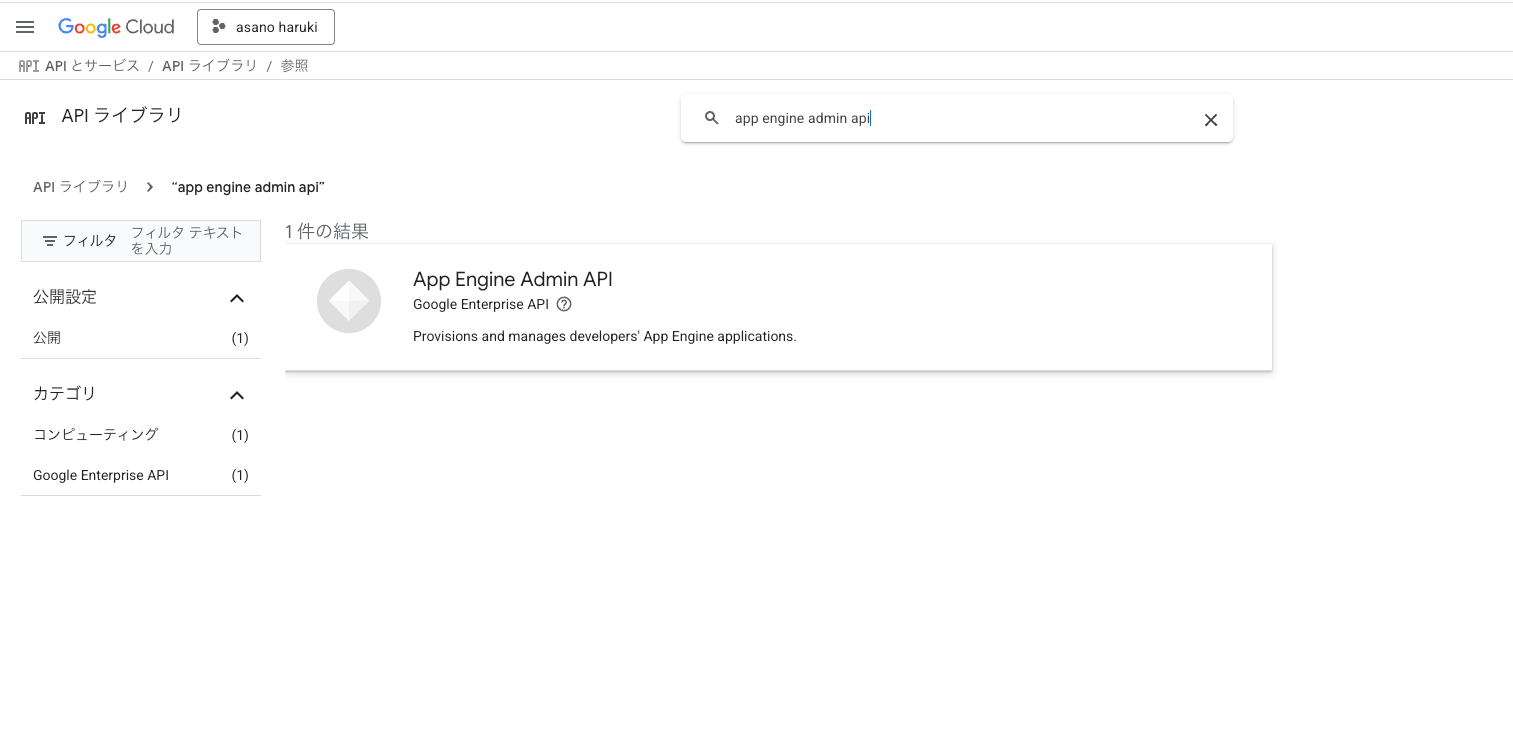The width and height of the screenshot is (1513, 742).
Task: Click the フィルタ filter icon
Action: pos(50,241)
